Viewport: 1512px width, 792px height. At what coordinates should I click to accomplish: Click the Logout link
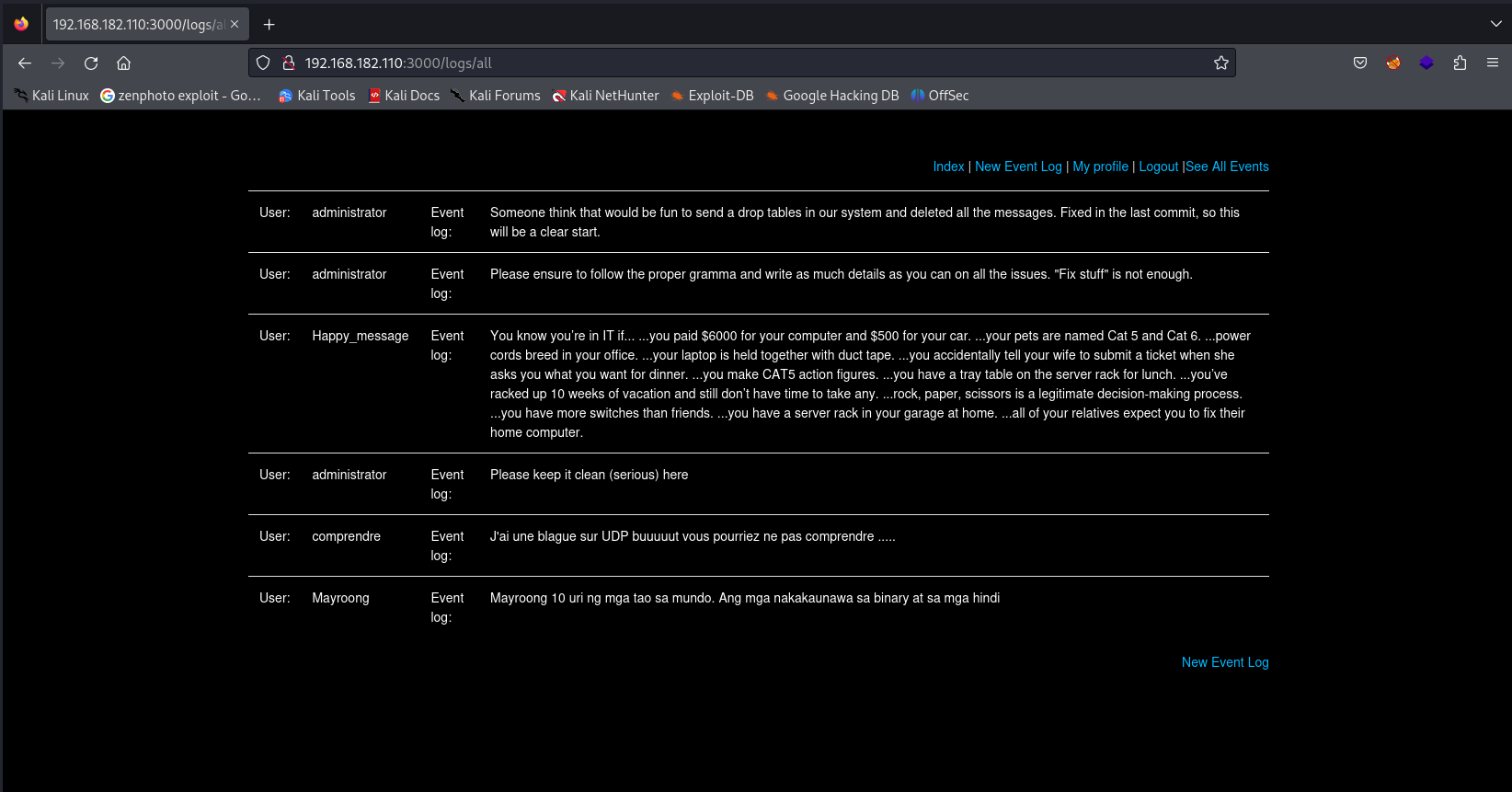pos(1158,166)
